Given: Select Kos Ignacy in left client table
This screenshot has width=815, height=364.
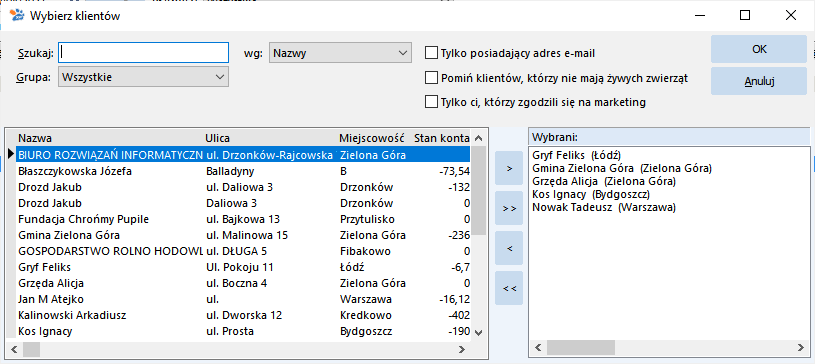Looking at the screenshot, I should [243, 331].
